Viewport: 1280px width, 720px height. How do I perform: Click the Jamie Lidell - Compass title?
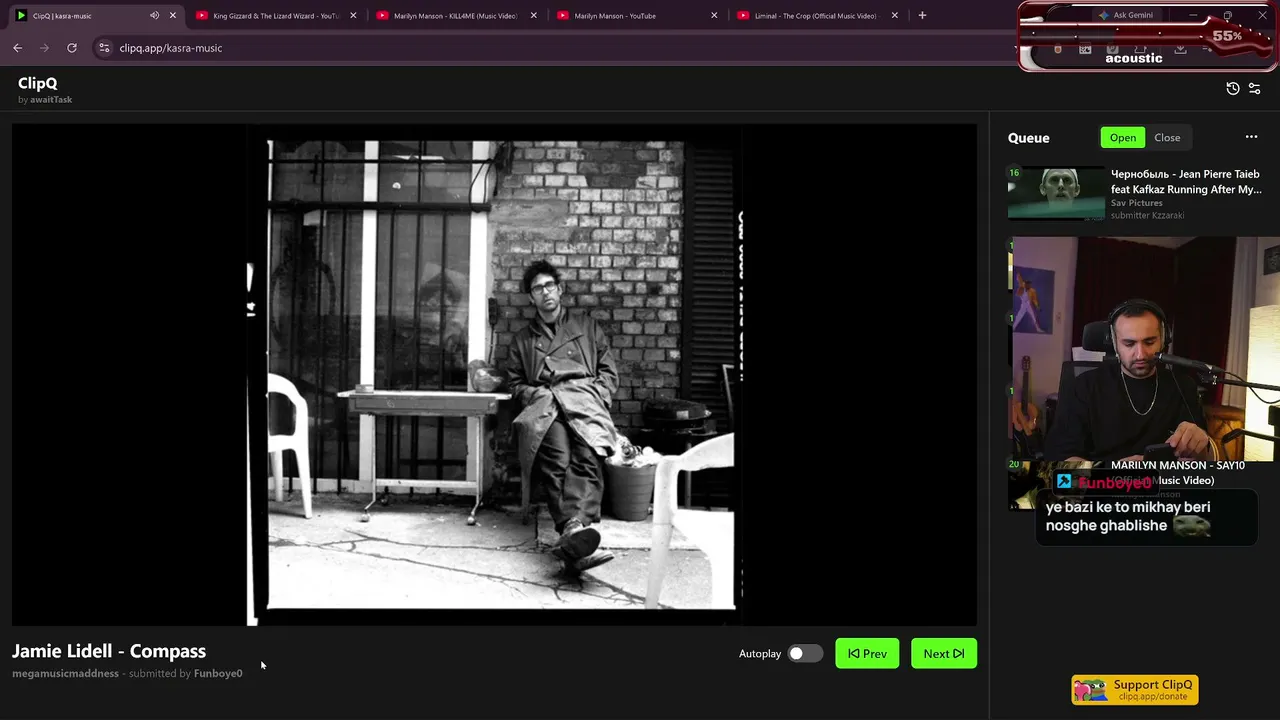coord(109,651)
